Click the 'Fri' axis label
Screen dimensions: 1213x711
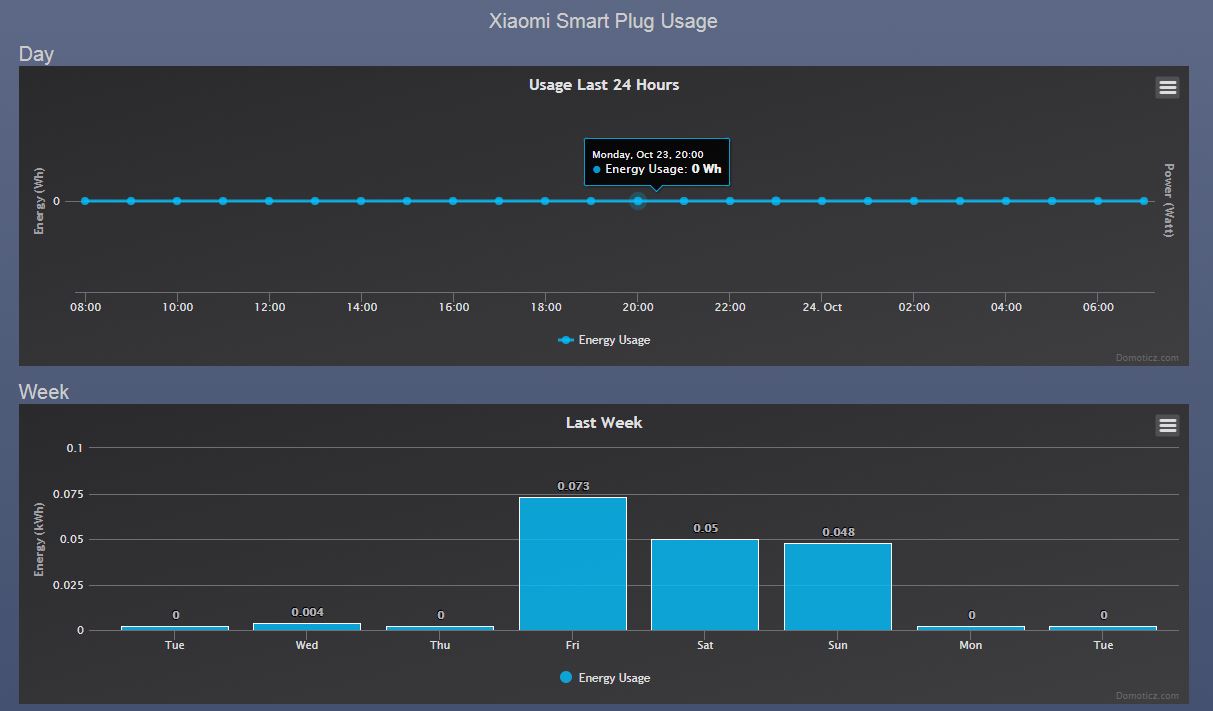[x=572, y=645]
